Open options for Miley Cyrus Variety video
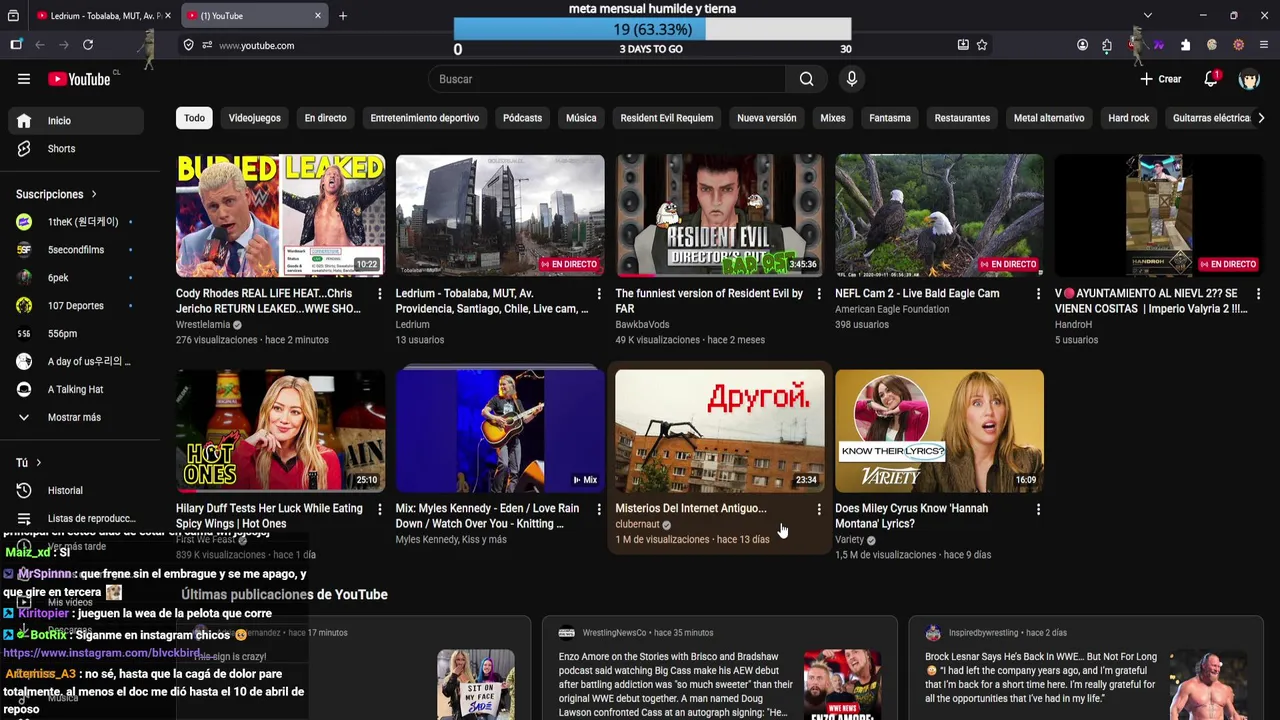The height and width of the screenshot is (720, 1280). [1038, 509]
